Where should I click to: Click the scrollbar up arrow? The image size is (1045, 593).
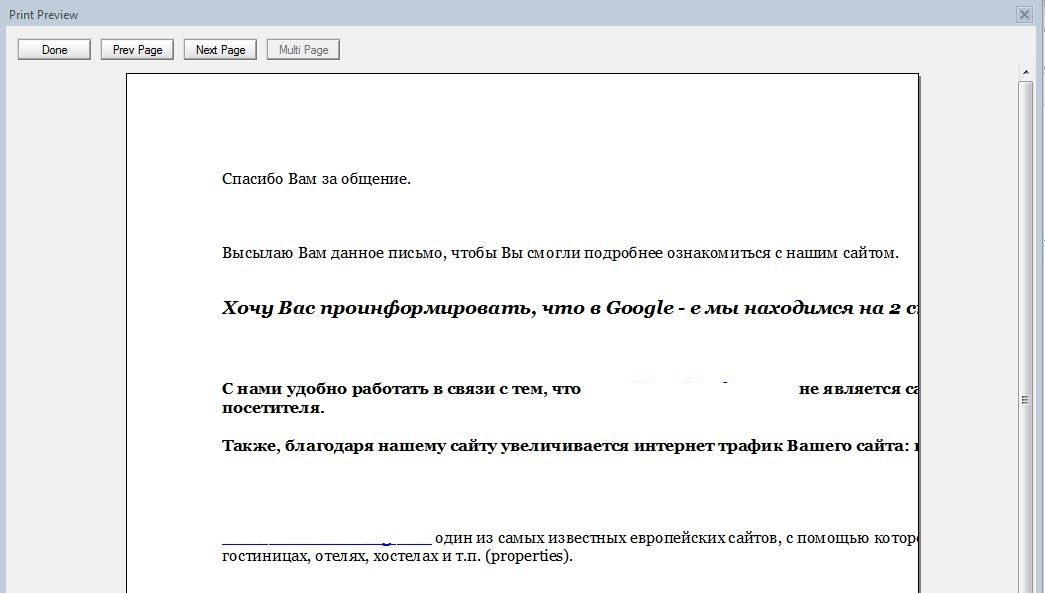coord(1025,73)
